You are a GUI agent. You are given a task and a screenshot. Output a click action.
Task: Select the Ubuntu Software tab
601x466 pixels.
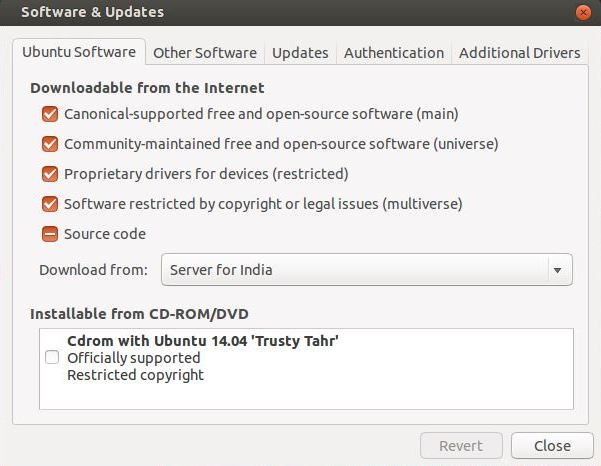[x=79, y=52]
